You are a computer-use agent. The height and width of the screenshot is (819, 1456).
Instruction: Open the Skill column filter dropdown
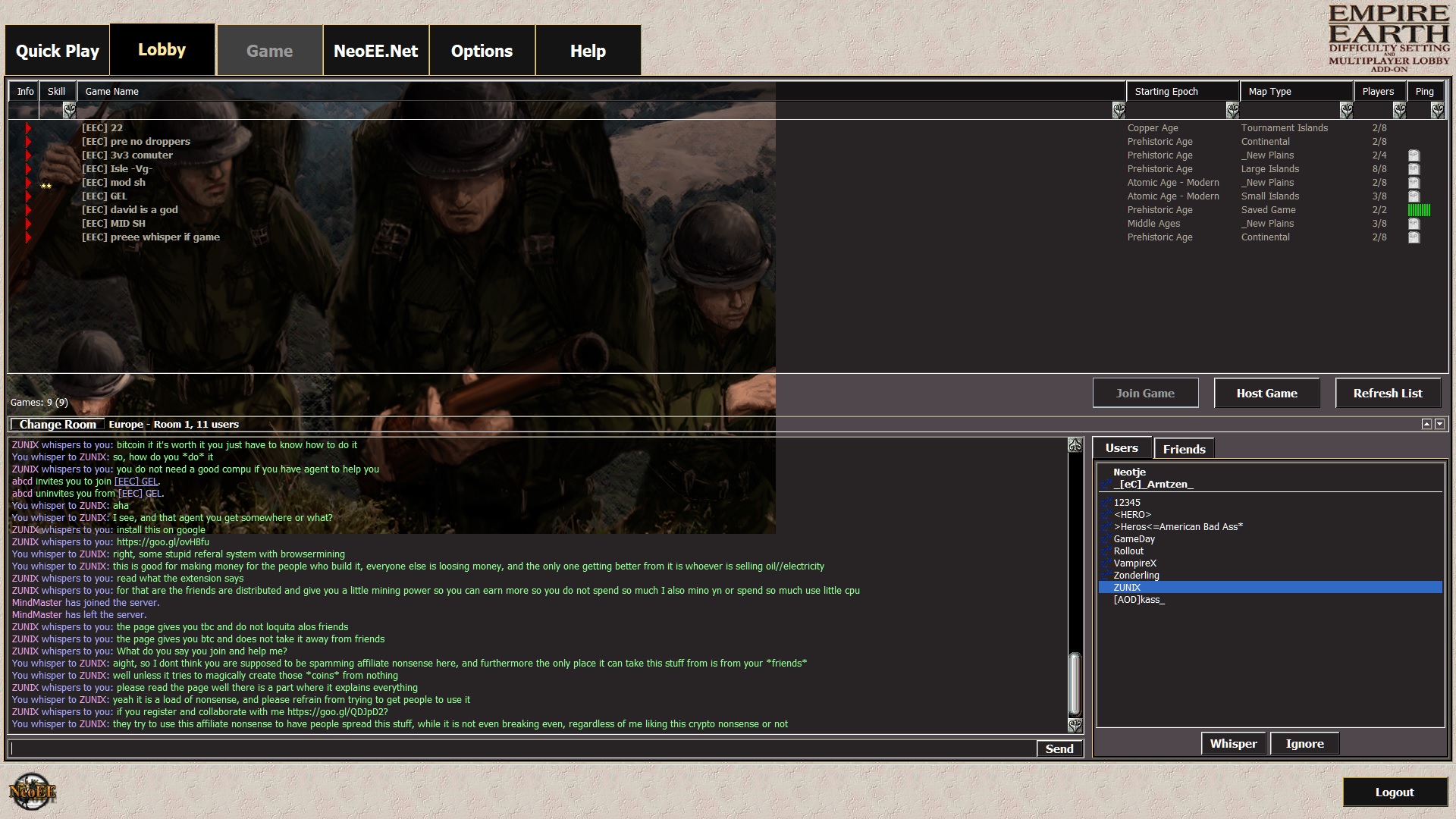(69, 111)
